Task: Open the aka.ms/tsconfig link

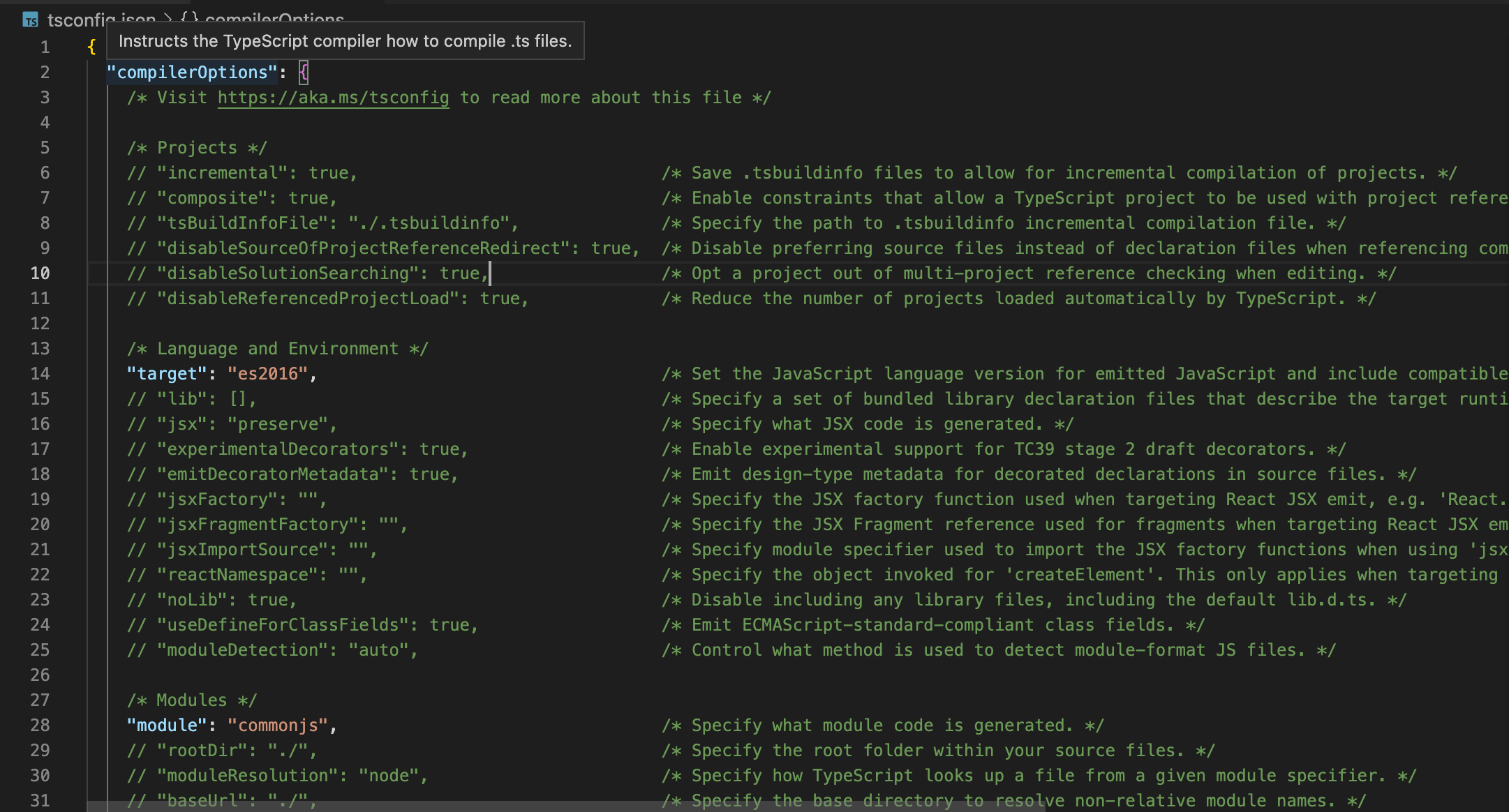Action: [333, 98]
